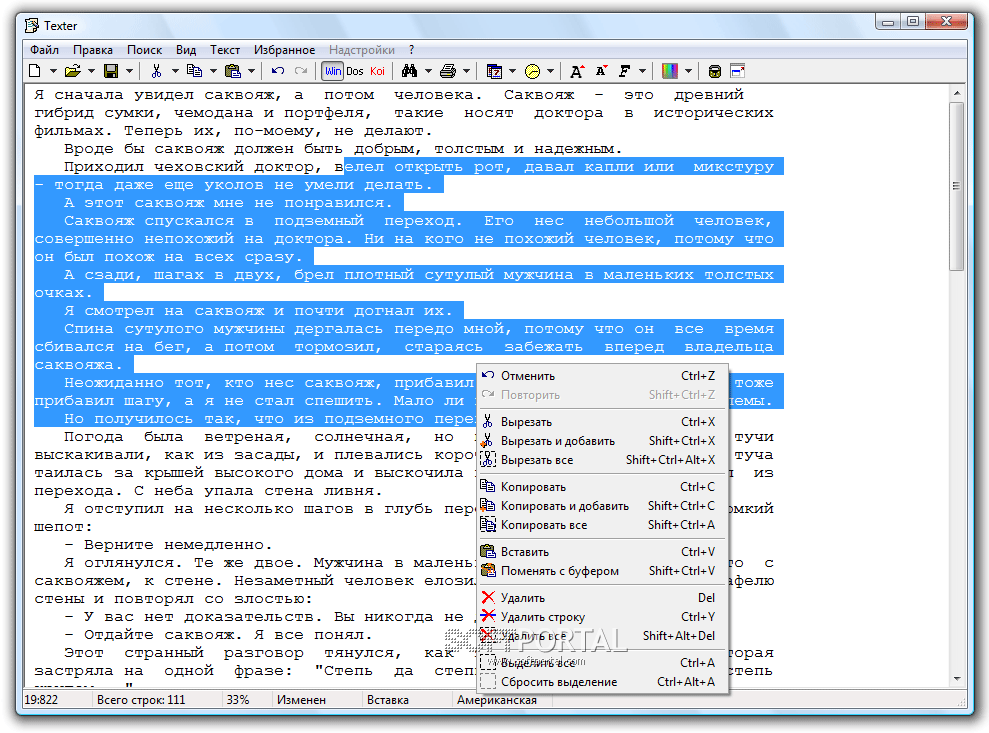Viewport: 989px width, 733px height.
Task: Open the Правка menu
Action: [93, 50]
